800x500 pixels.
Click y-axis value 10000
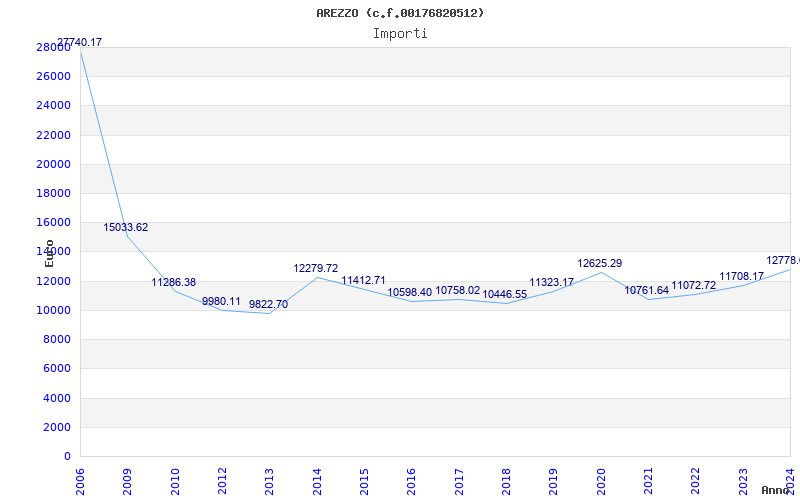click(x=53, y=310)
